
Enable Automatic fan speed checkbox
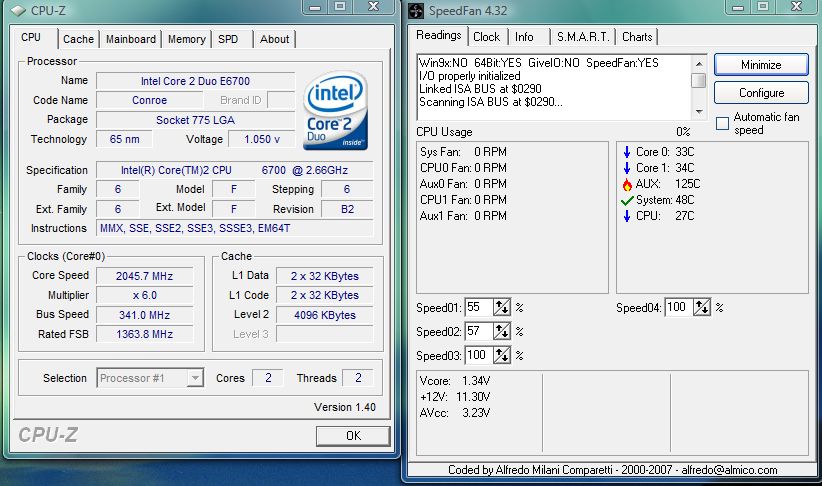tap(722, 124)
